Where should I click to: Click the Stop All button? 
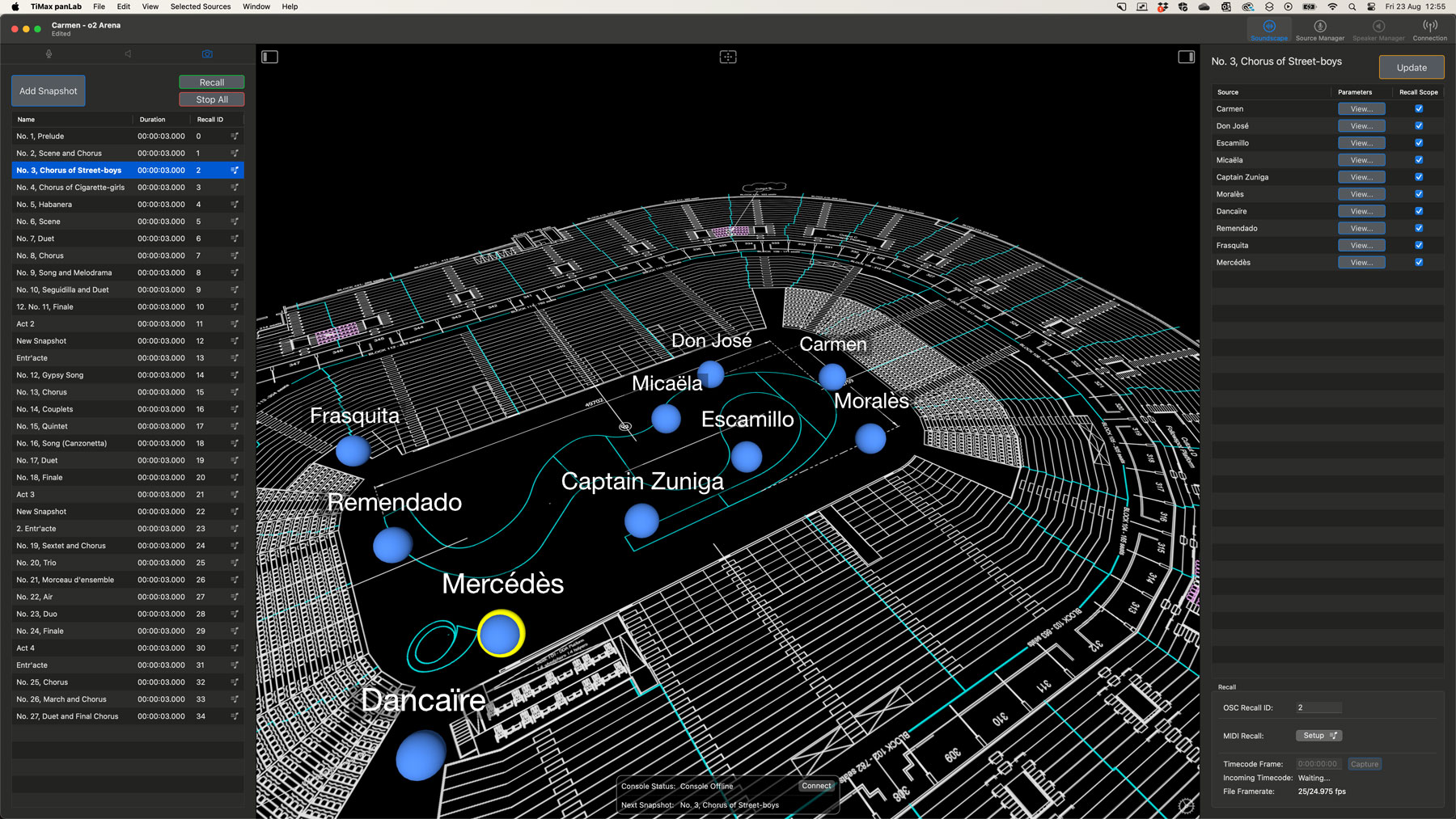point(211,99)
